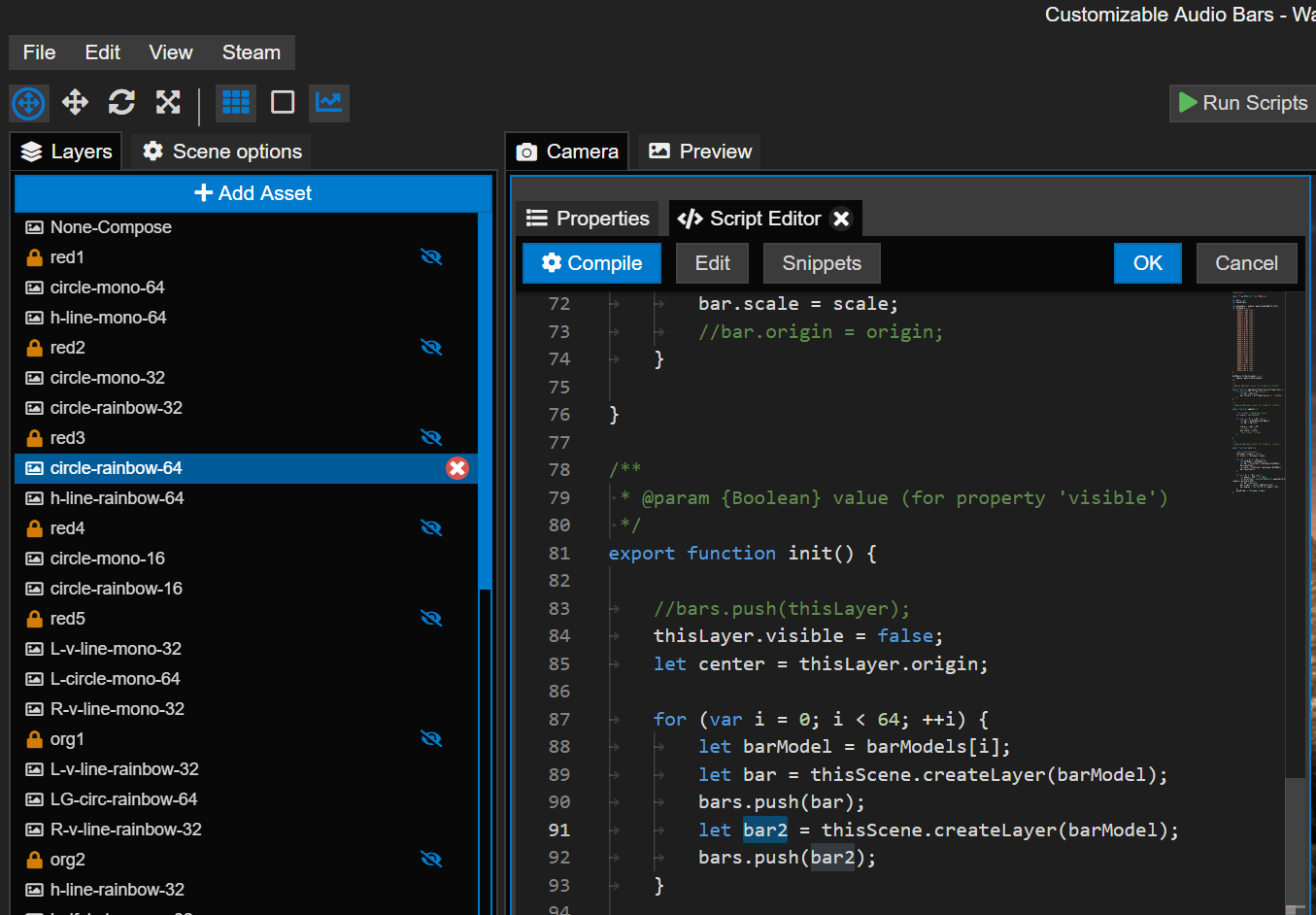1316x915 pixels.
Task: Click the square bounds toolbar icon
Action: [x=283, y=102]
